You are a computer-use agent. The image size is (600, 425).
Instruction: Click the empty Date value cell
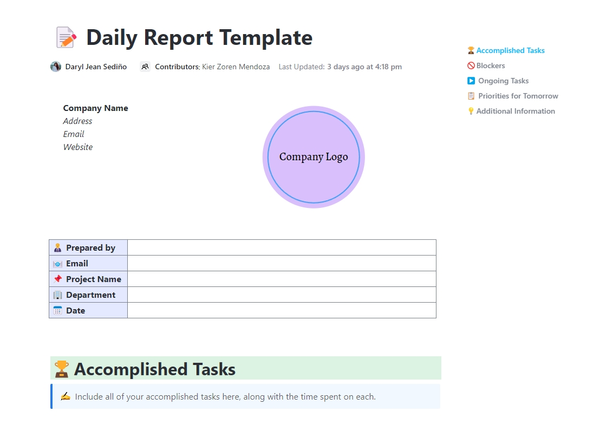pyautogui.click(x=281, y=311)
